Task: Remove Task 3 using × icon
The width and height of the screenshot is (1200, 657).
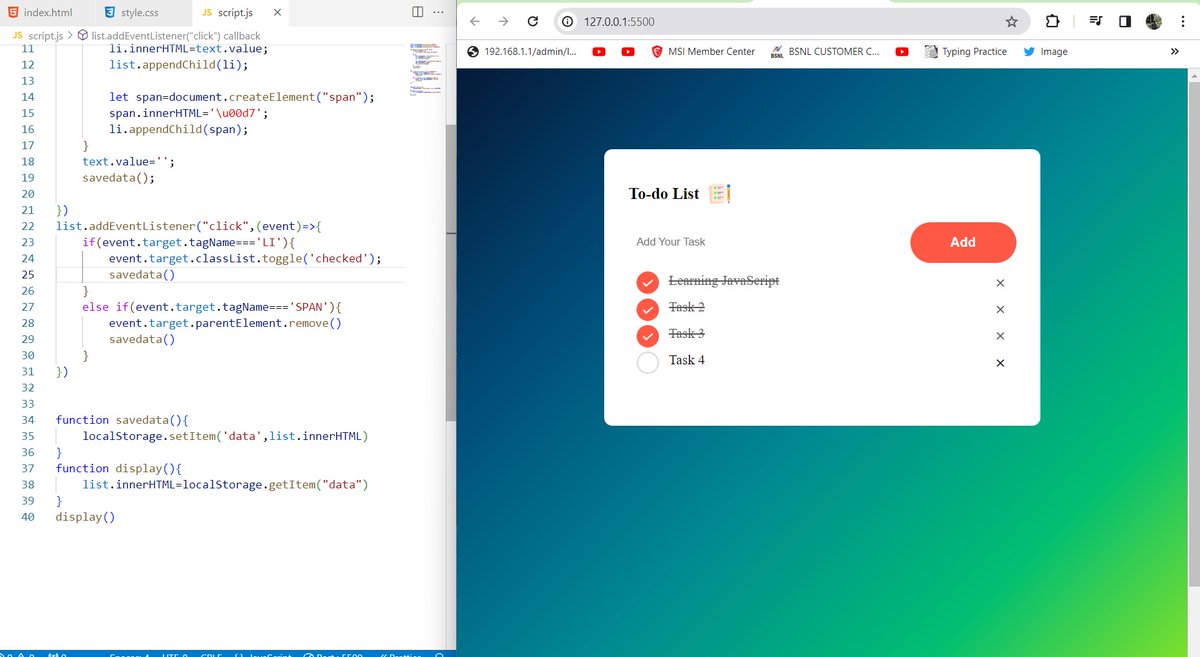Action: coord(1000,336)
